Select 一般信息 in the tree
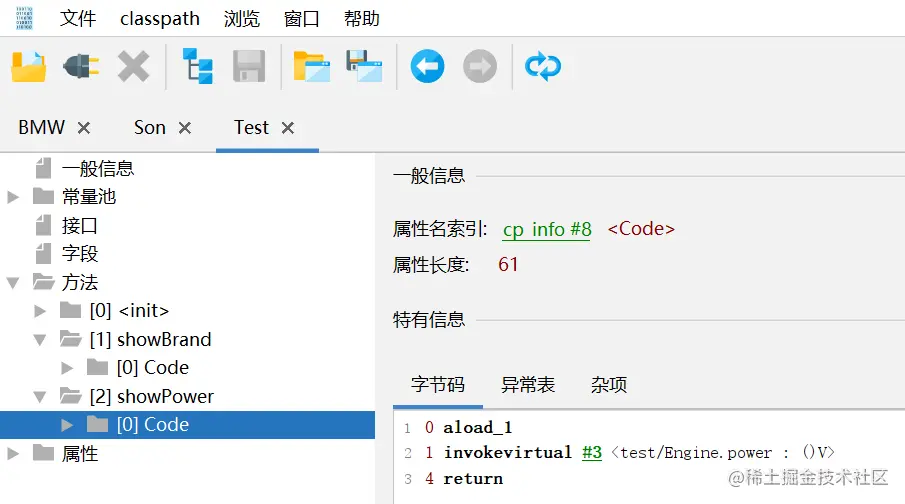 pos(98,169)
